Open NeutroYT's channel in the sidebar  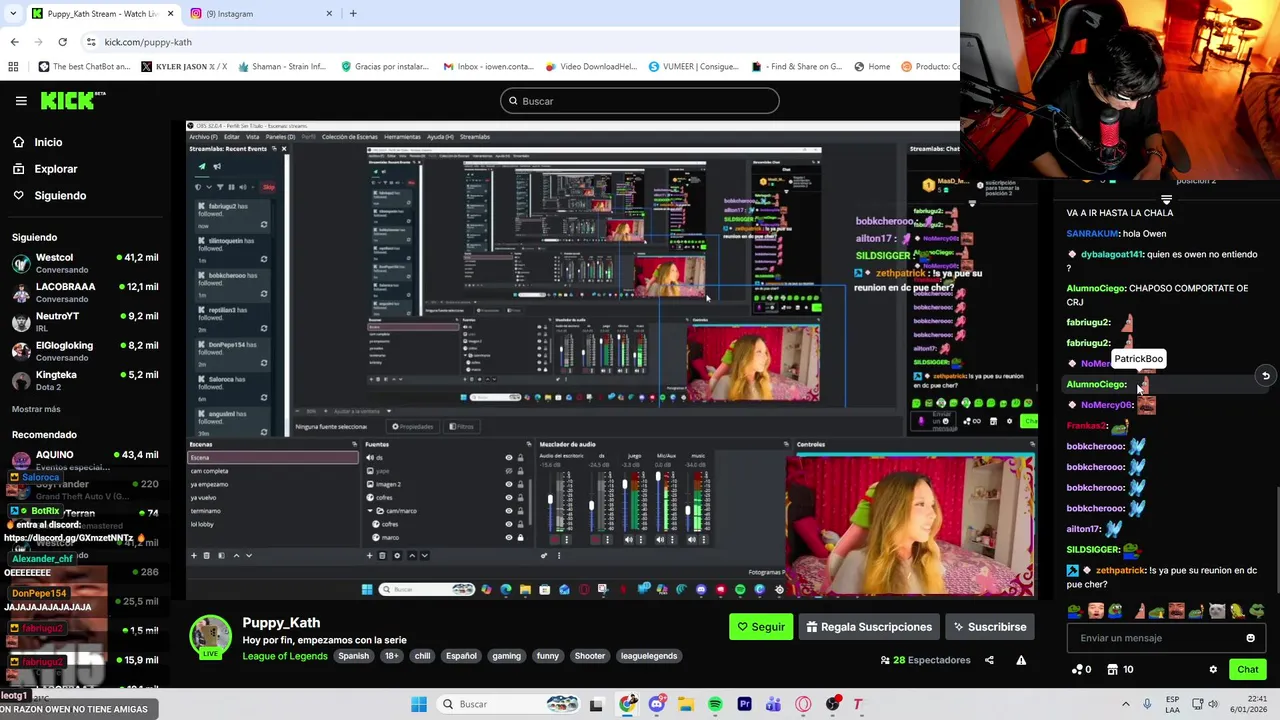[x=84, y=322]
